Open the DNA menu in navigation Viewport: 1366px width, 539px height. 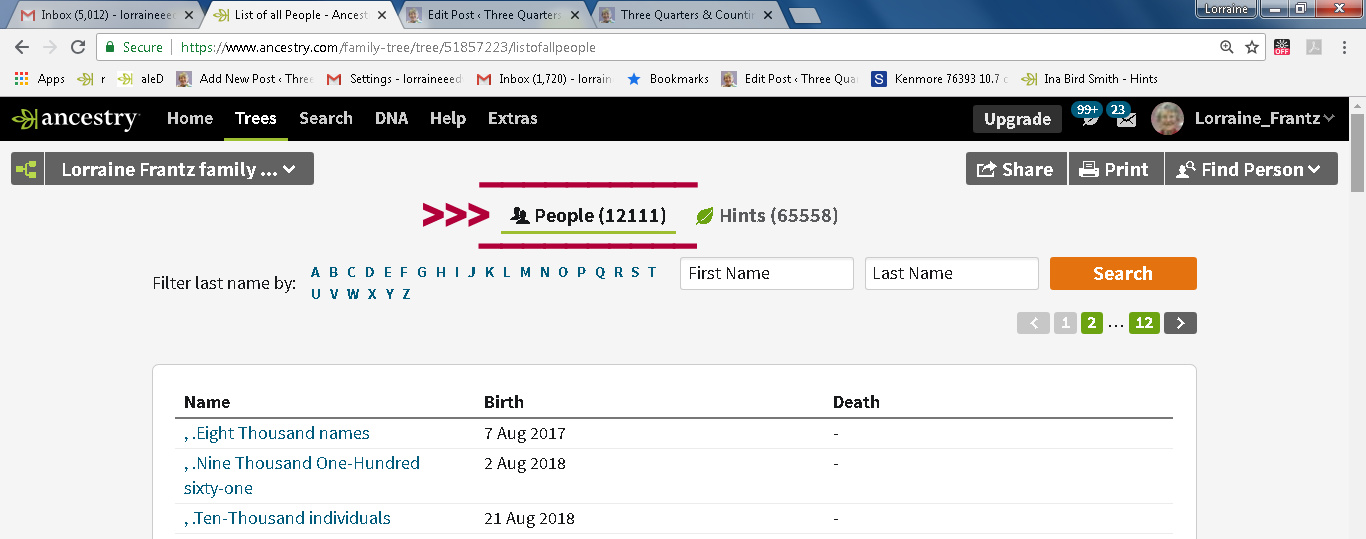[391, 118]
